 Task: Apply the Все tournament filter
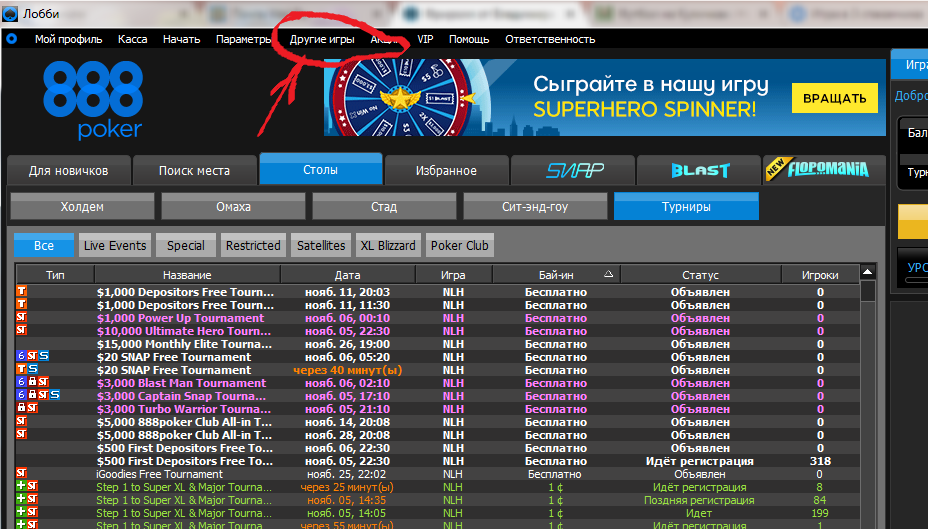[44, 245]
